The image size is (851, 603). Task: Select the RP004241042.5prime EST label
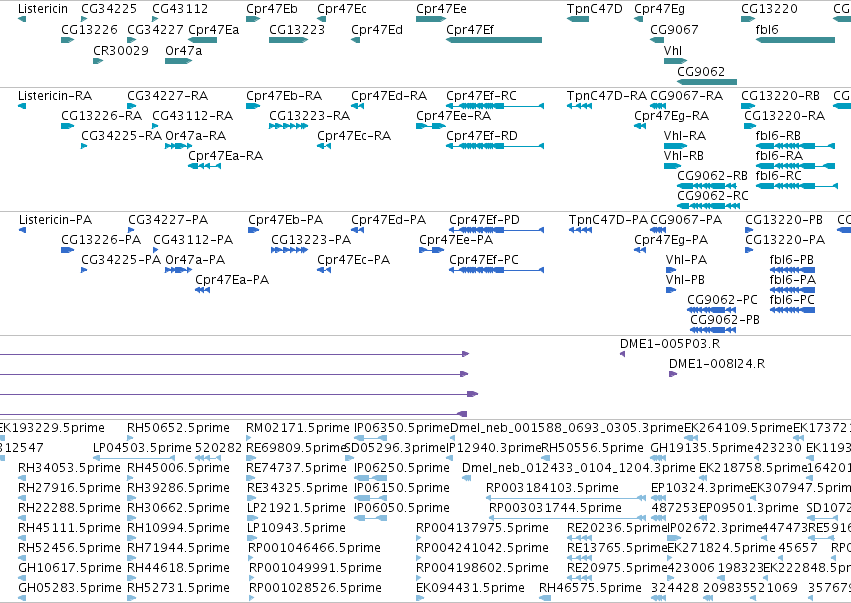pyautogui.click(x=482, y=548)
